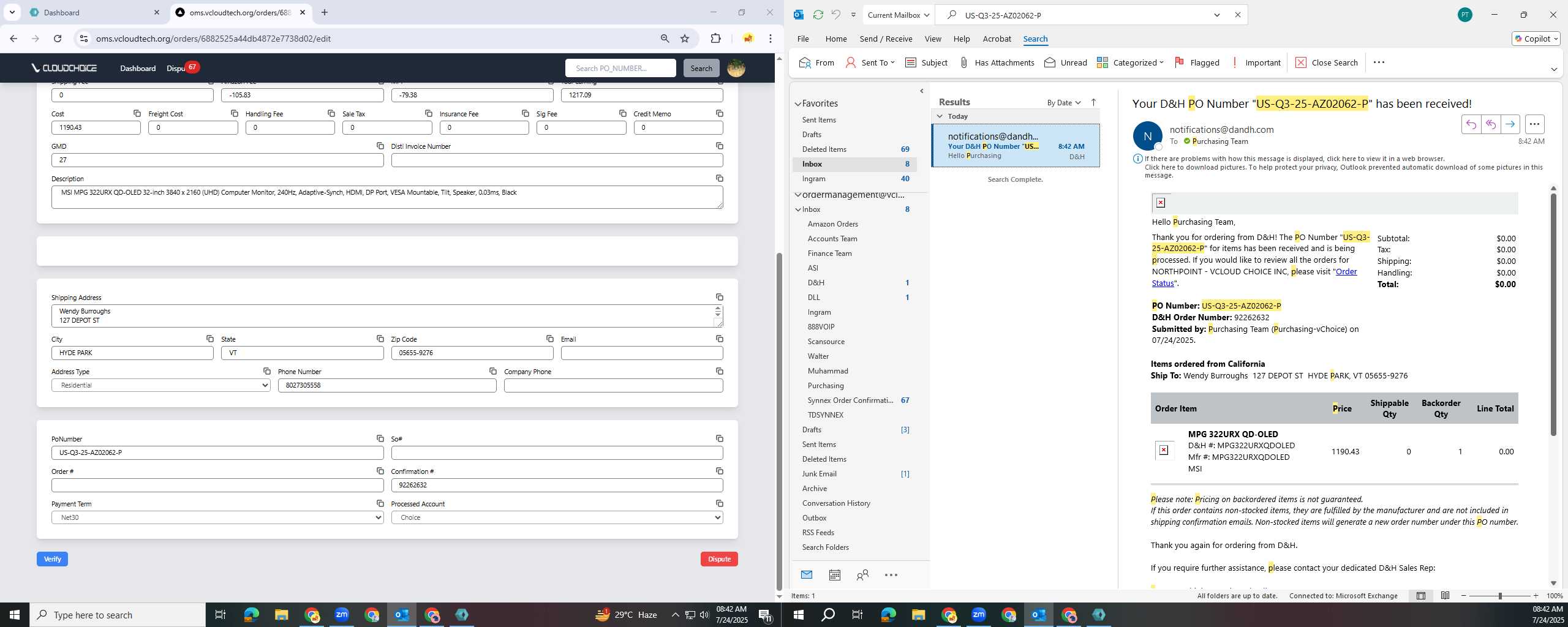Collapse the Favorites folder group
This screenshot has height=627, width=1568.
[x=798, y=103]
